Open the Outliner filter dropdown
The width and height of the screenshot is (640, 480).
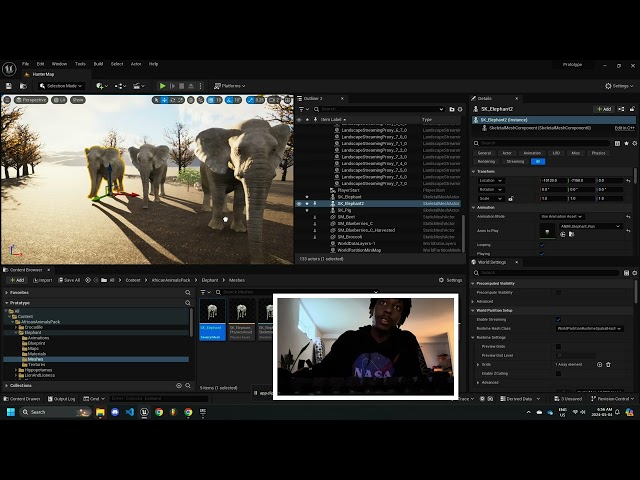point(304,109)
